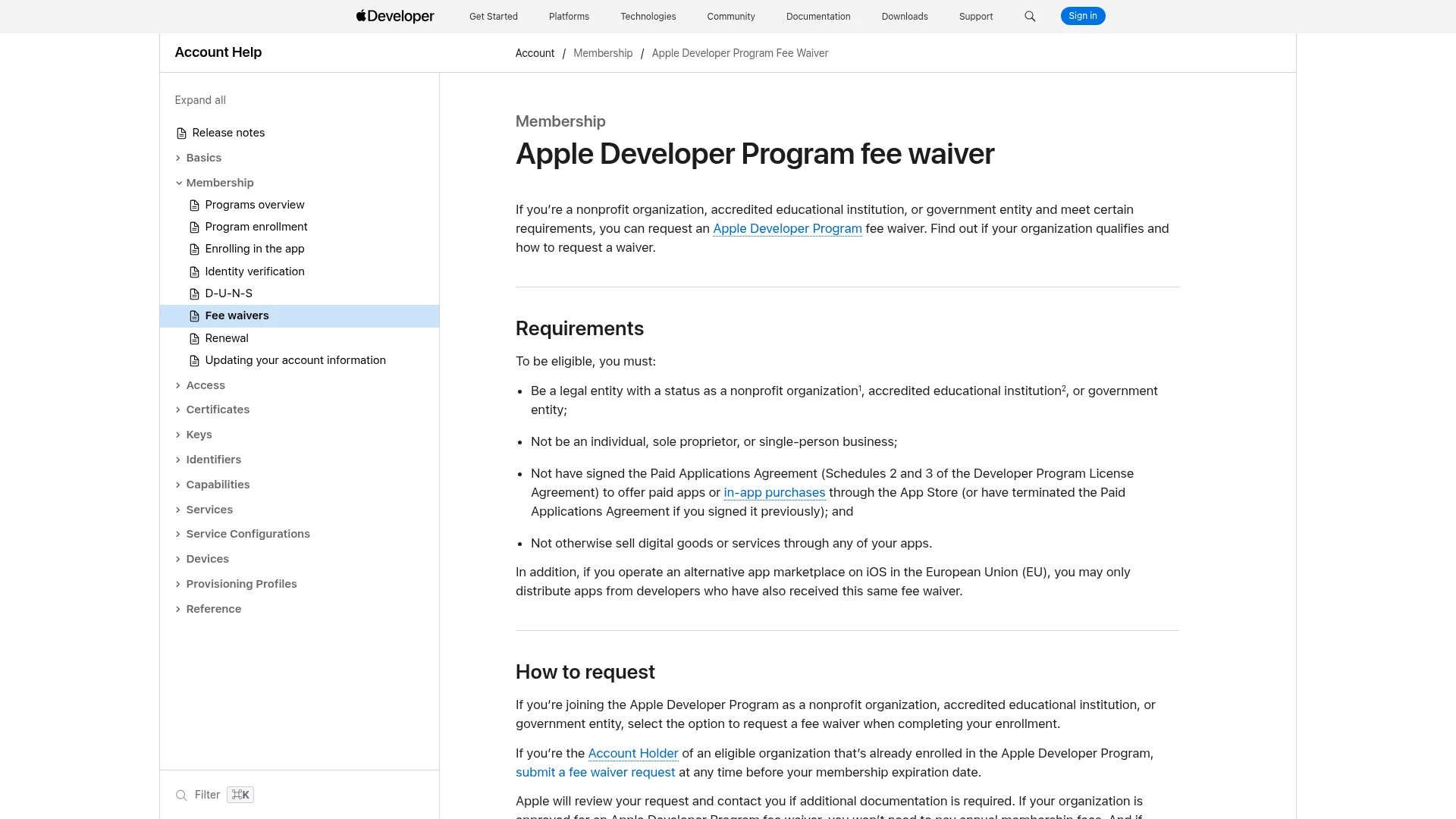The height and width of the screenshot is (819, 1456).
Task: Click the nonprofit organization footnote 1 superscript
Action: coord(860,388)
